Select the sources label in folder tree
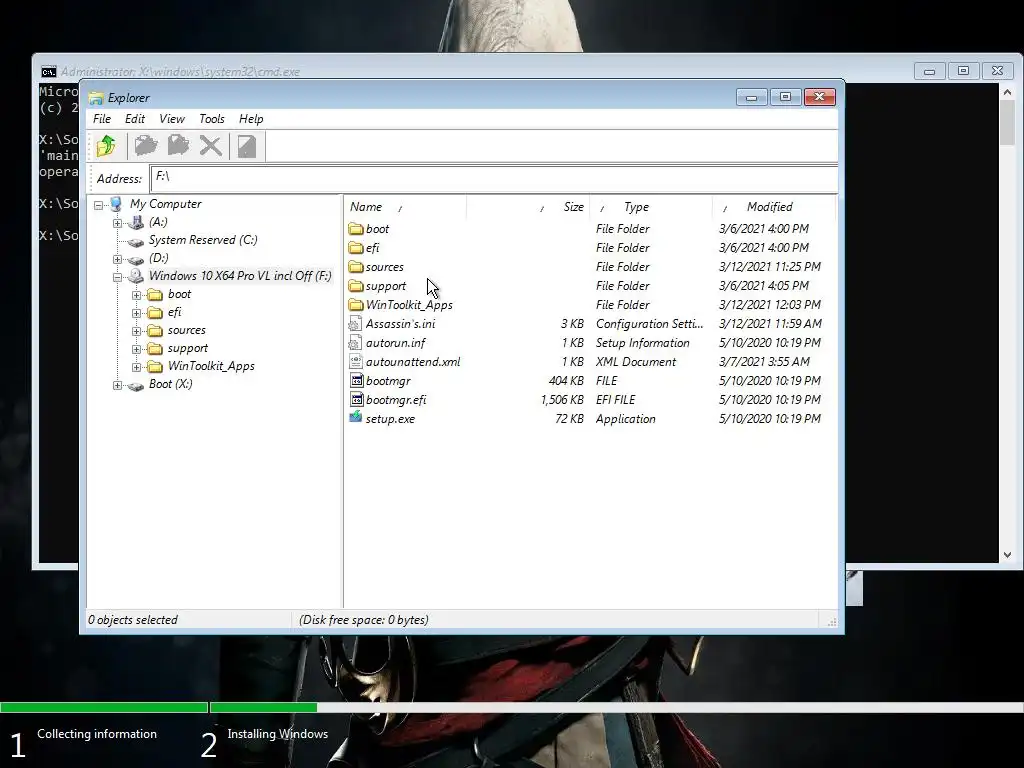The image size is (1024, 768). [187, 330]
